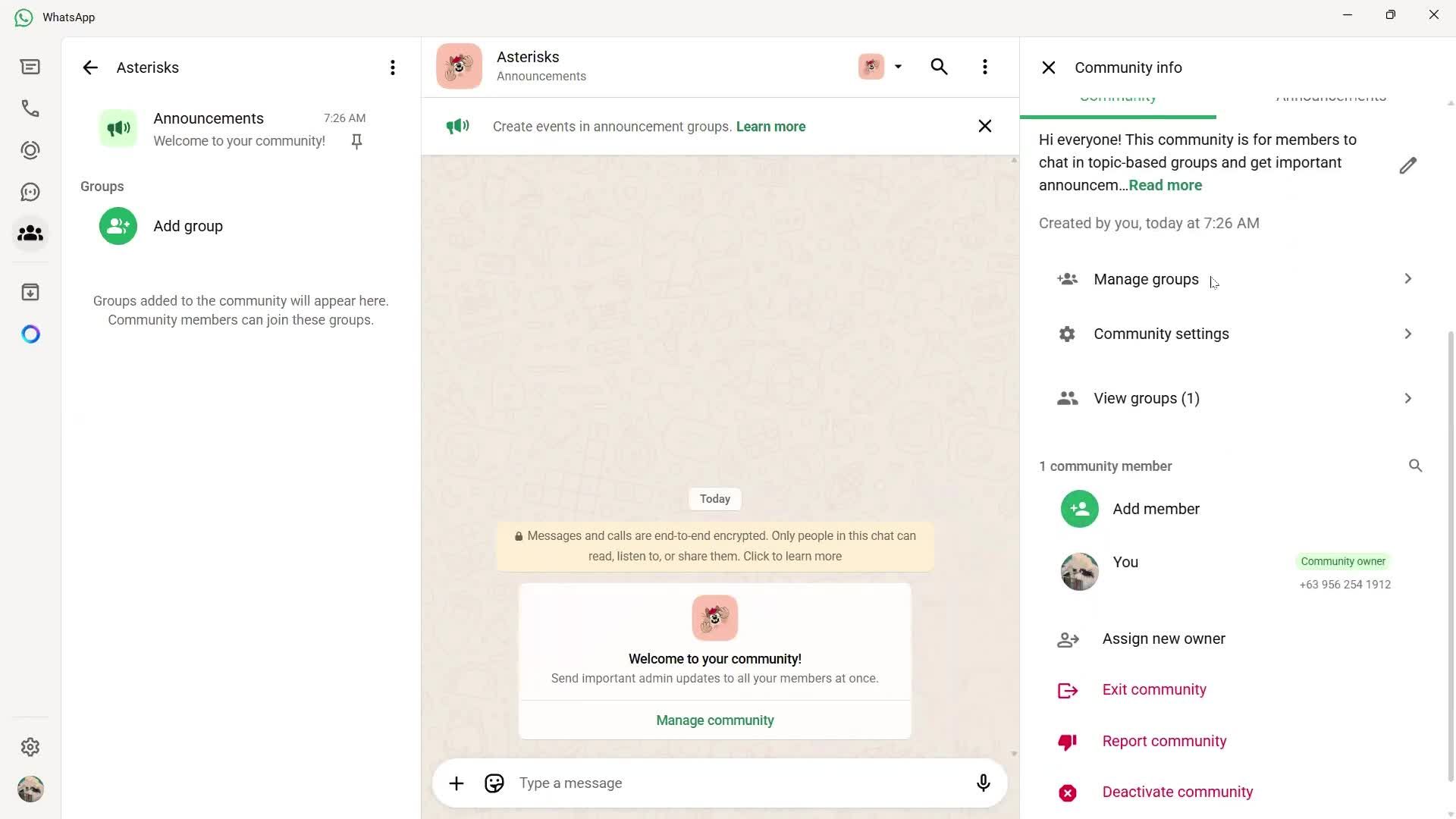The image size is (1456, 819).
Task: Open the Channels panel
Action: pos(30,191)
